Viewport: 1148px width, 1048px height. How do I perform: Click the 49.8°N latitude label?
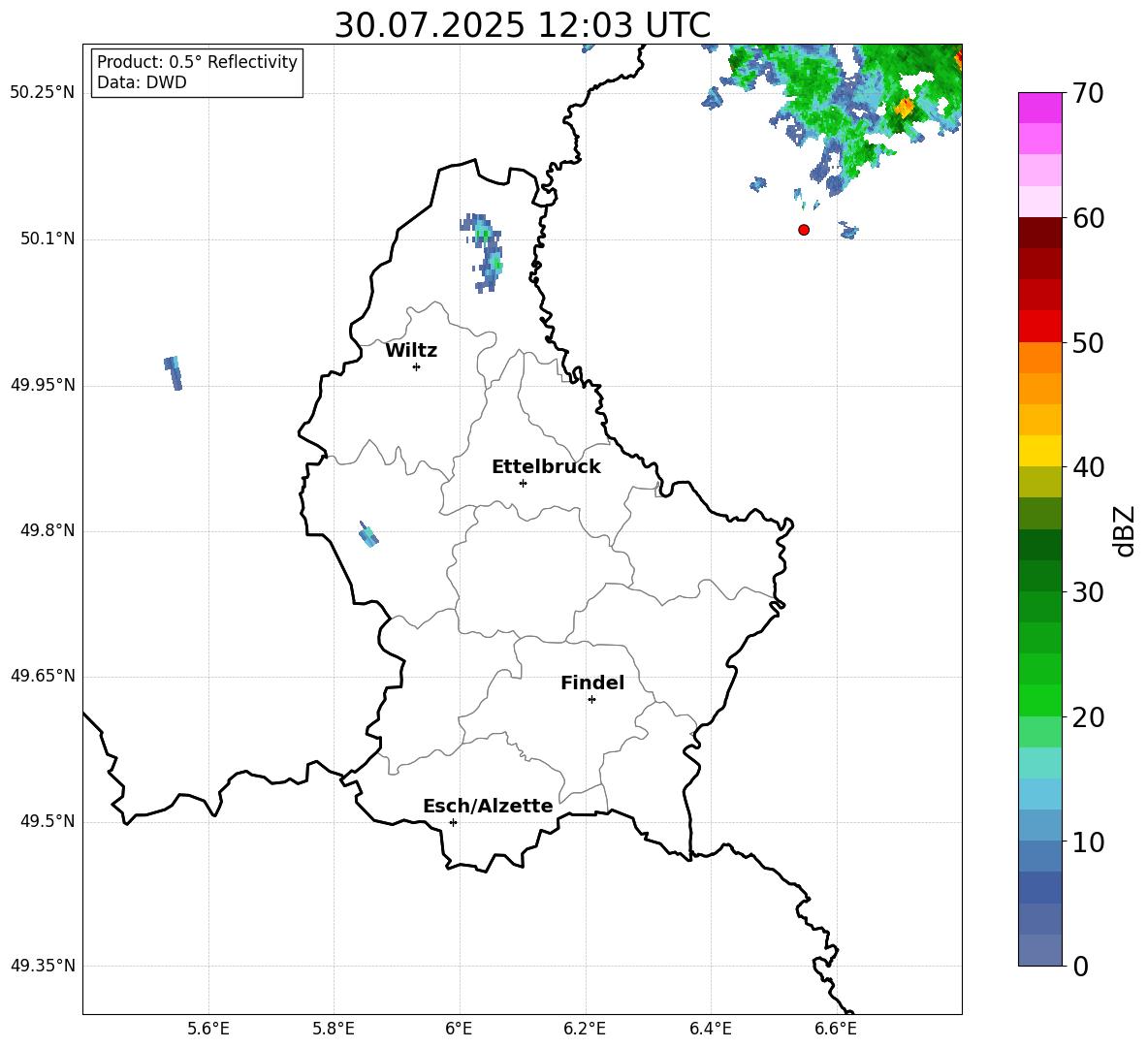coord(48,530)
